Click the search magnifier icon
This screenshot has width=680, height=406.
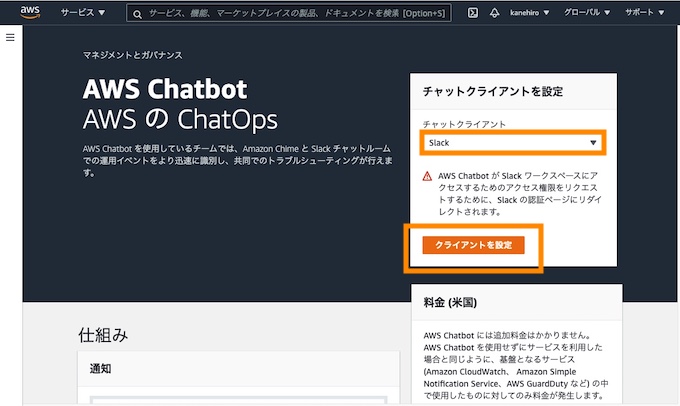(x=137, y=14)
